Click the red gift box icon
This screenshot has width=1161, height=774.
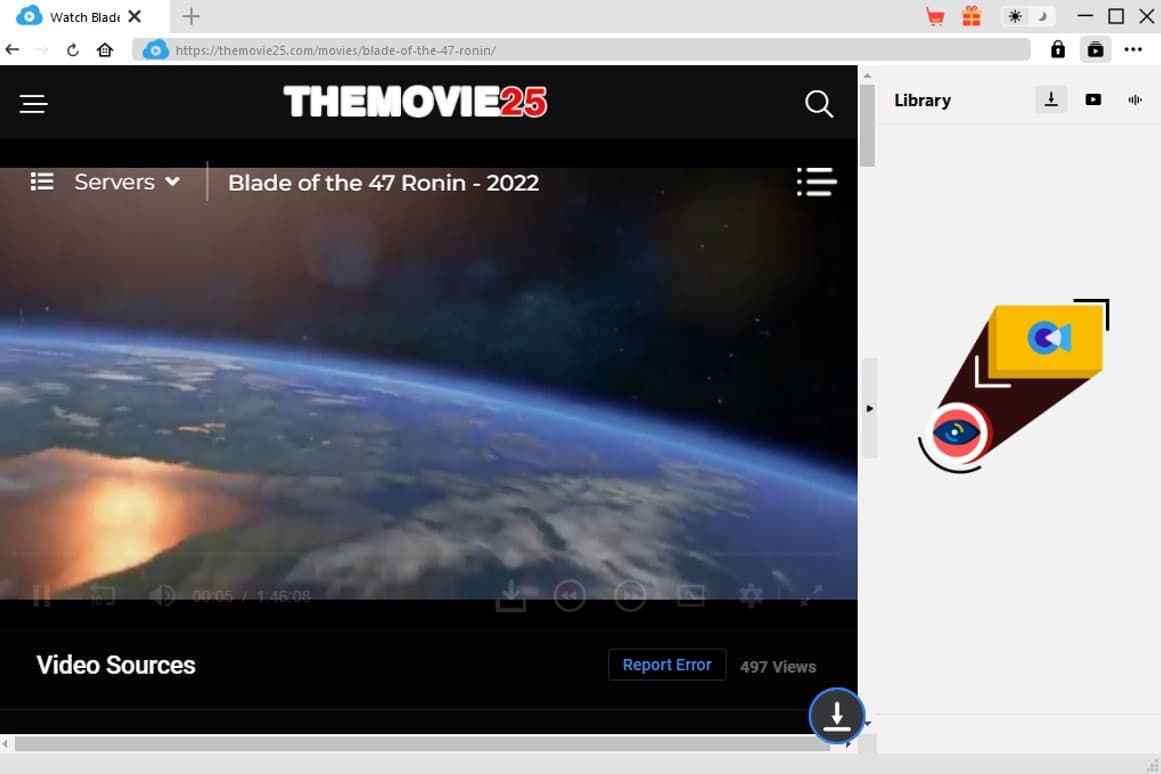coord(971,17)
